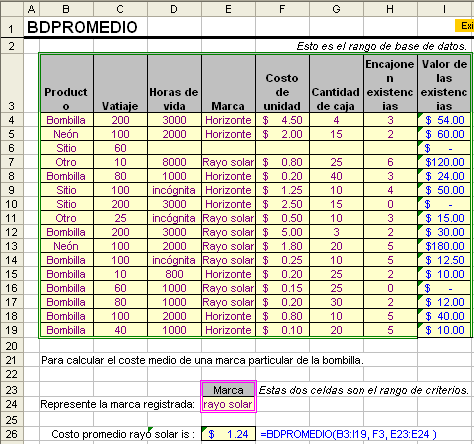474x444 pixels.
Task: Click the BDPROMEDIO title cell
Action: tap(82, 27)
